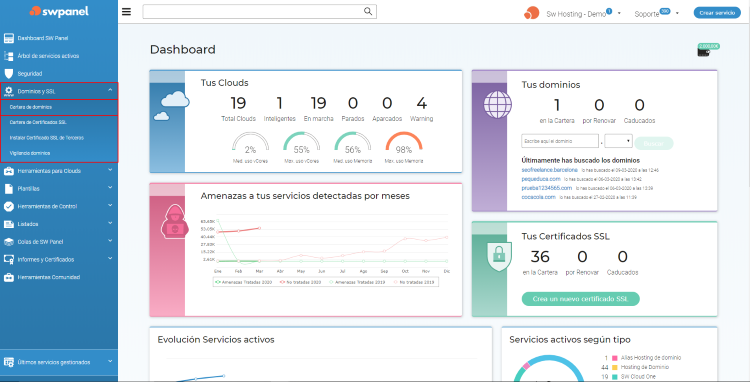Click the Dominios y SSL gear icon
This screenshot has width=750, height=382.
pyautogui.click(x=9, y=91)
